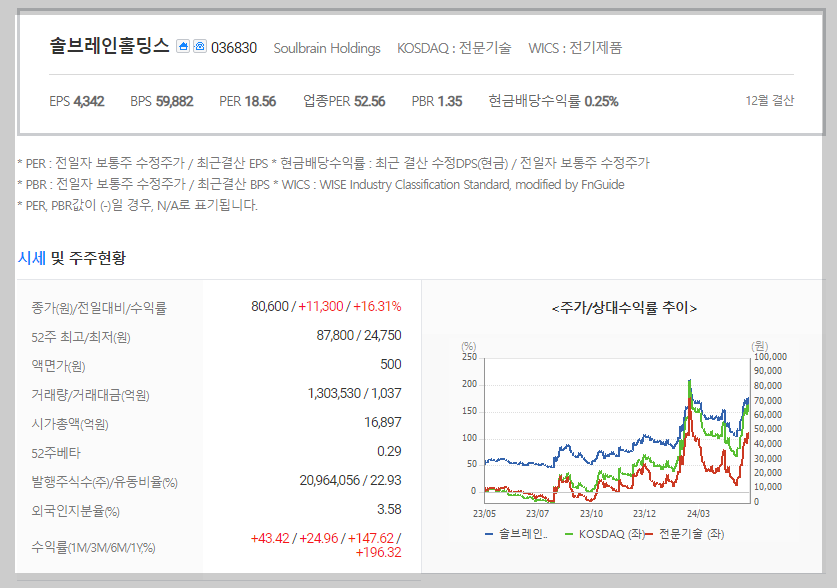The height and width of the screenshot is (588, 837).
Task: Click 시가총액(억원) row label
Action: pos(70,424)
